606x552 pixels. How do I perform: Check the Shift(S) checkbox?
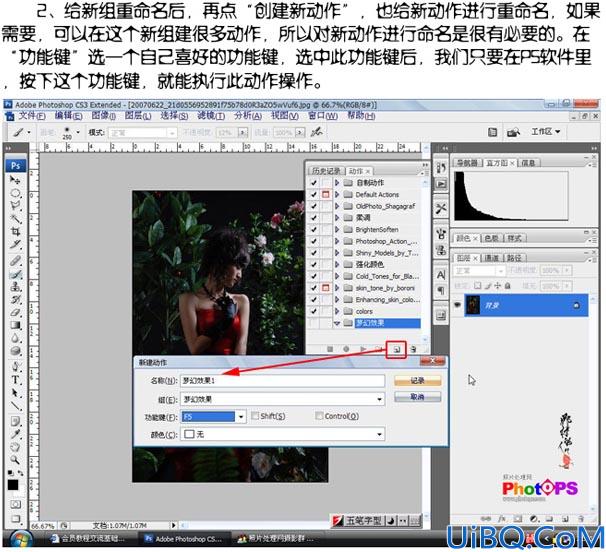click(255, 416)
